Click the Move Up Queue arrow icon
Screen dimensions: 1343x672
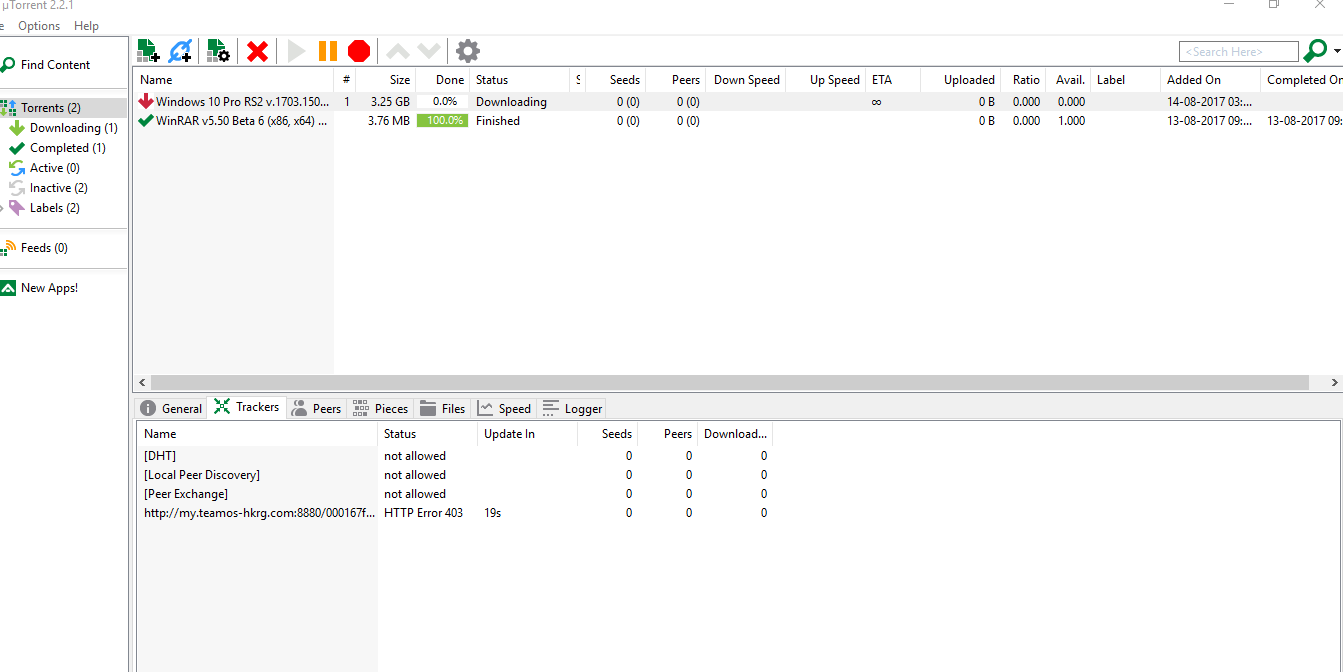[397, 51]
